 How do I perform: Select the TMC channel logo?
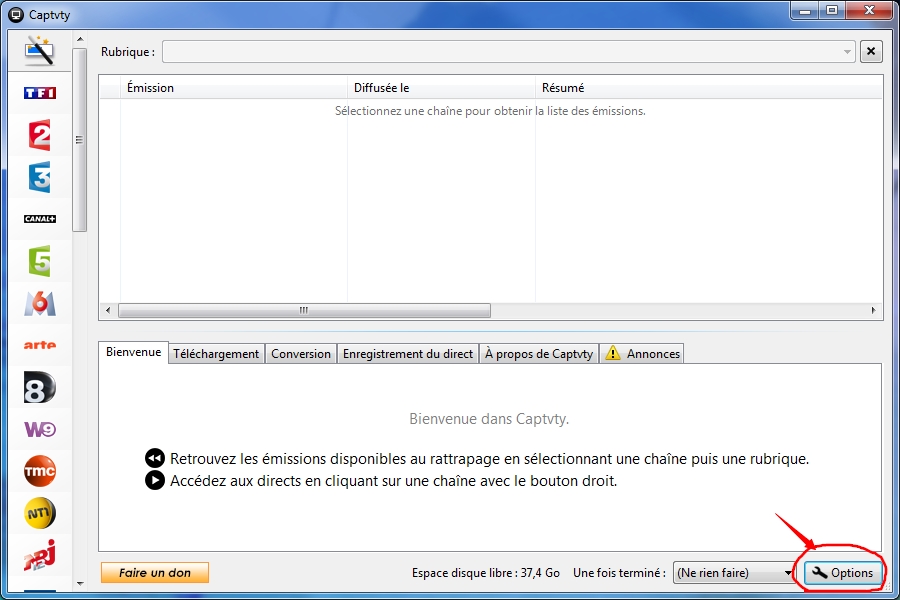40,471
